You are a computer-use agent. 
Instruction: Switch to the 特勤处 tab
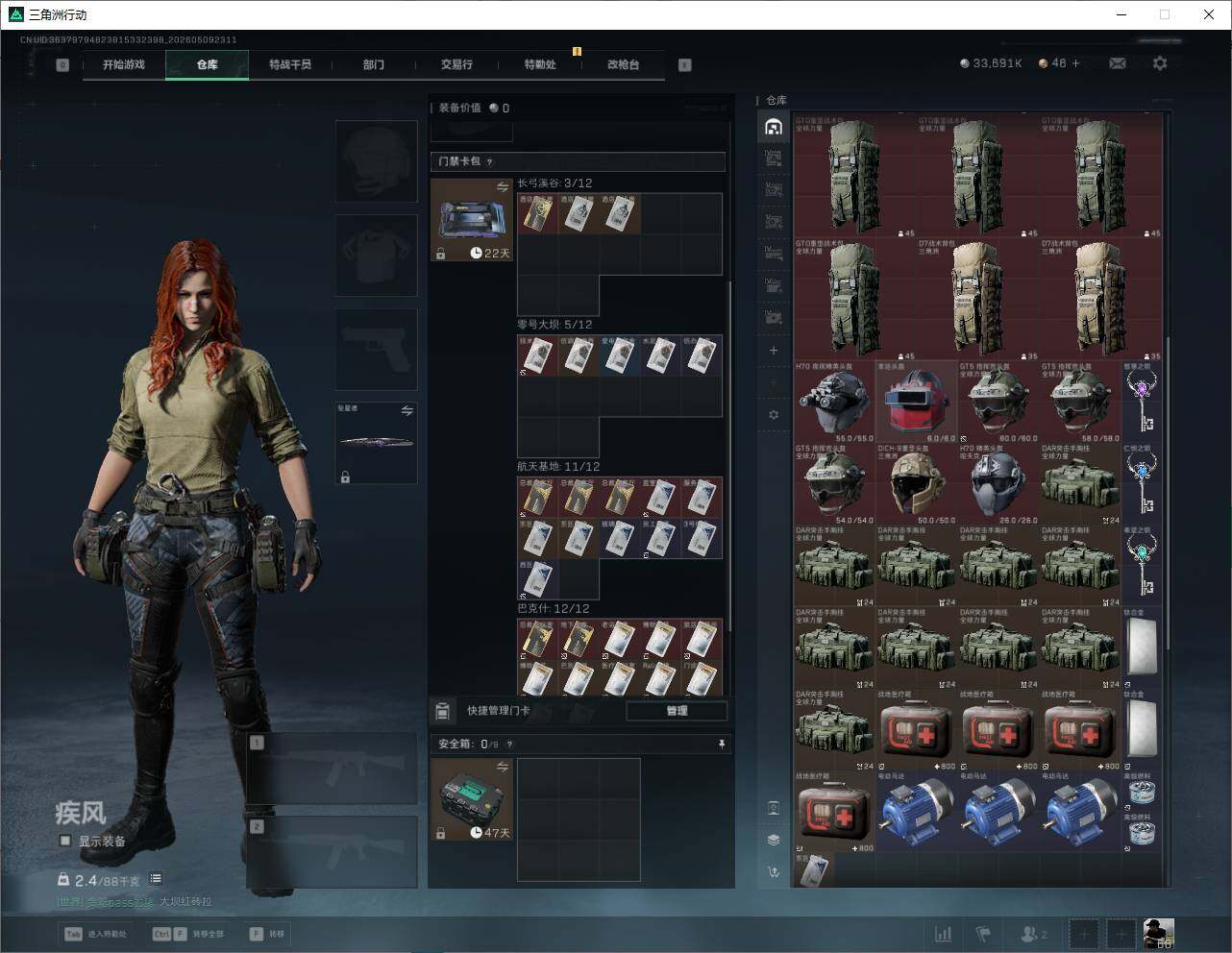(x=540, y=64)
